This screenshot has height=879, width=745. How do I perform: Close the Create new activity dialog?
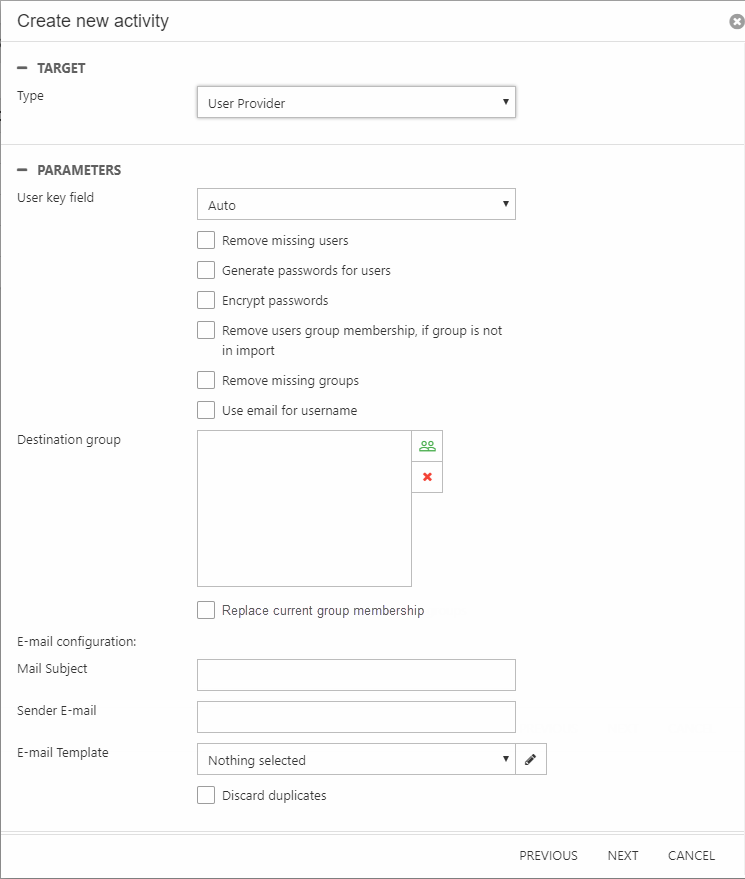pyautogui.click(x=737, y=21)
